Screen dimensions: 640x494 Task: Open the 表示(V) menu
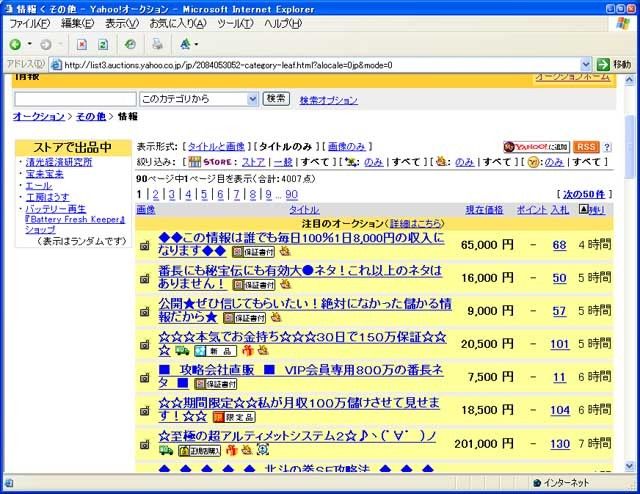[x=122, y=24]
